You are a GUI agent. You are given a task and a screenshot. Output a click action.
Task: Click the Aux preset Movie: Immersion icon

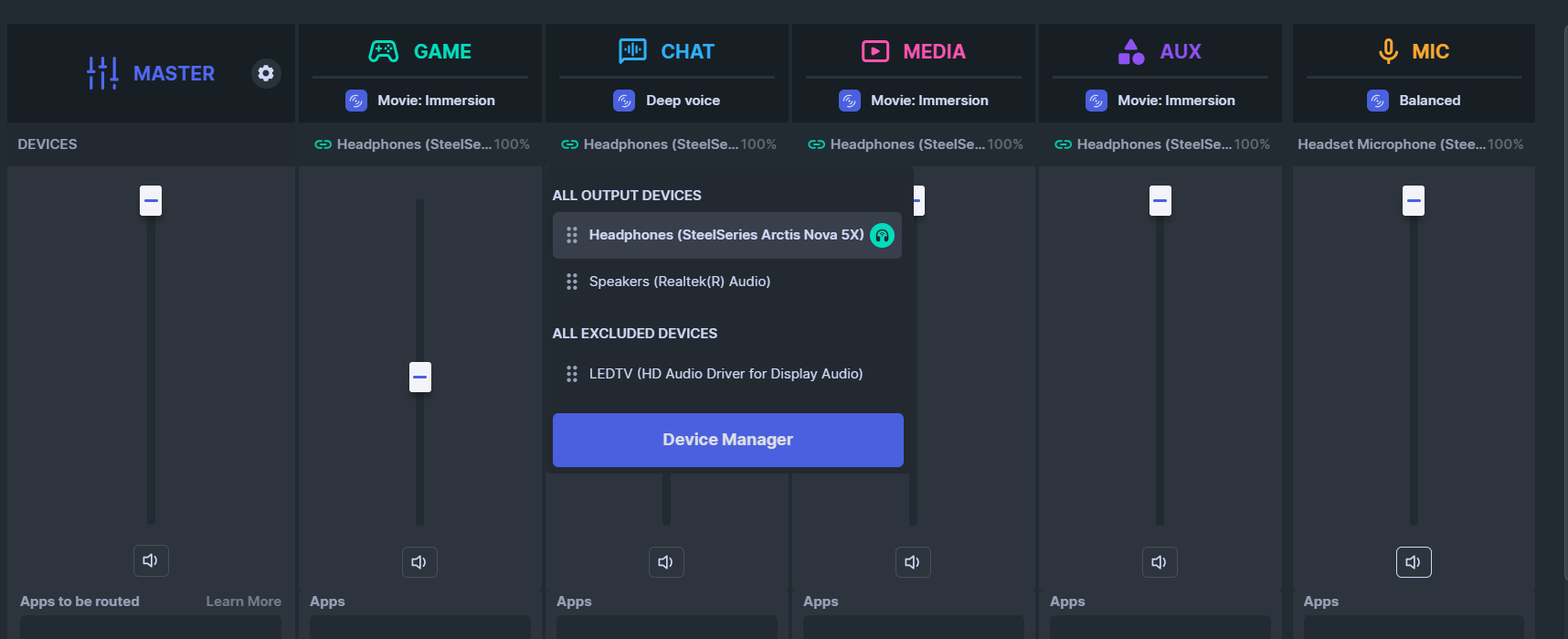click(x=1097, y=101)
